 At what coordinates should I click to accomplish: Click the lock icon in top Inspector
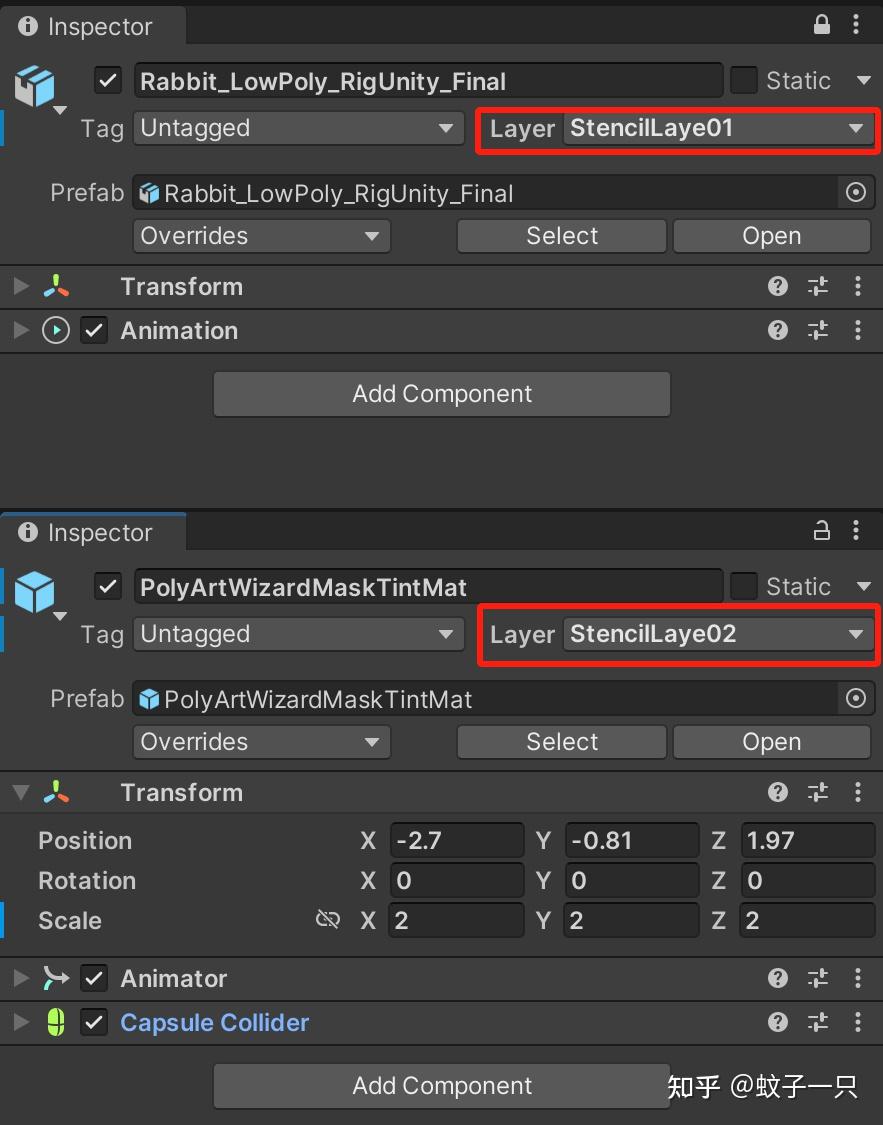click(x=821, y=25)
